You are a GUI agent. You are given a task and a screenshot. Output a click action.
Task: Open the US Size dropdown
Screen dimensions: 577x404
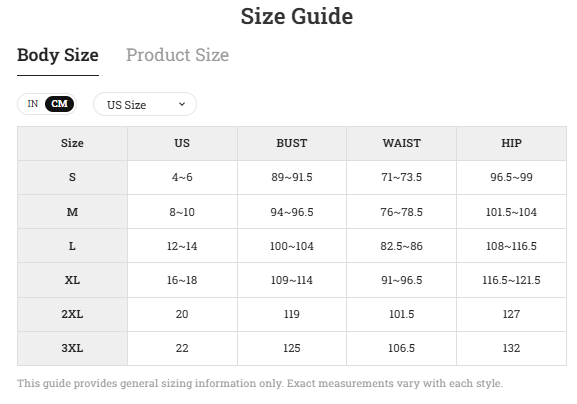(x=145, y=104)
